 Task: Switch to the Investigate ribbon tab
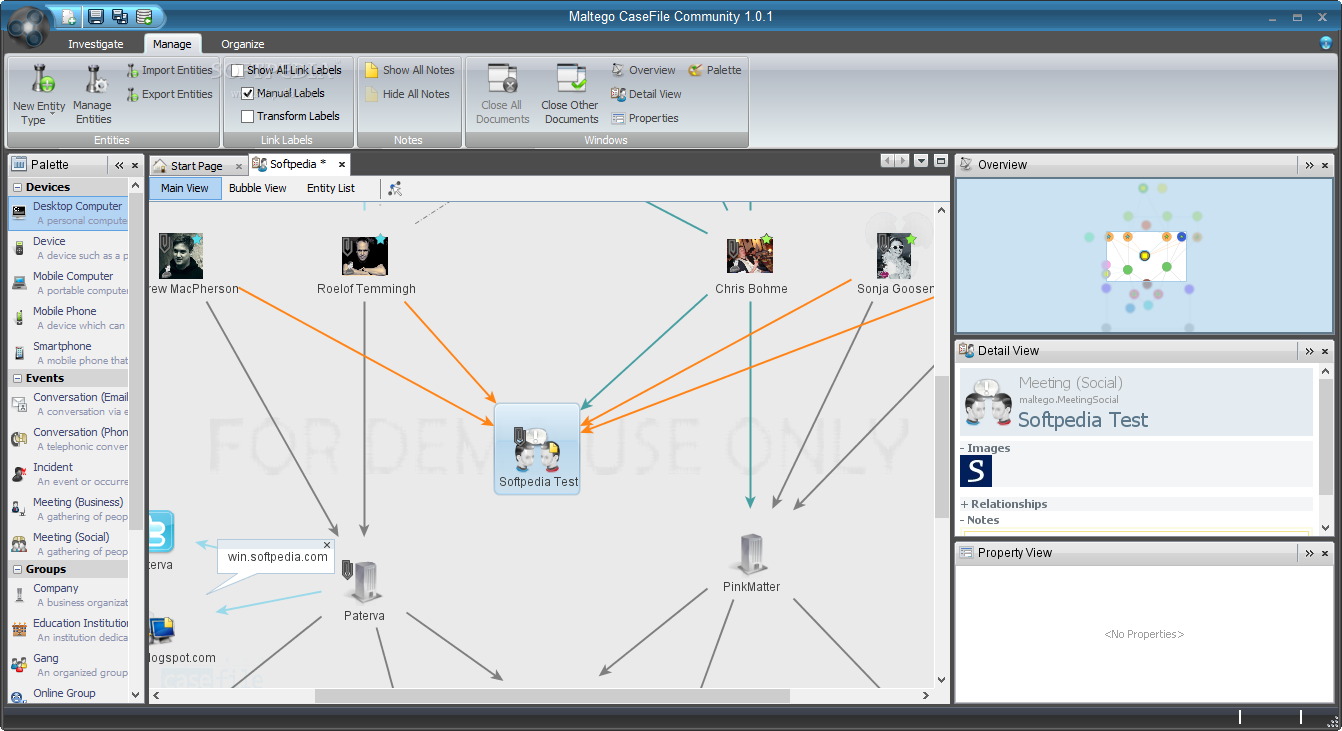coord(96,44)
